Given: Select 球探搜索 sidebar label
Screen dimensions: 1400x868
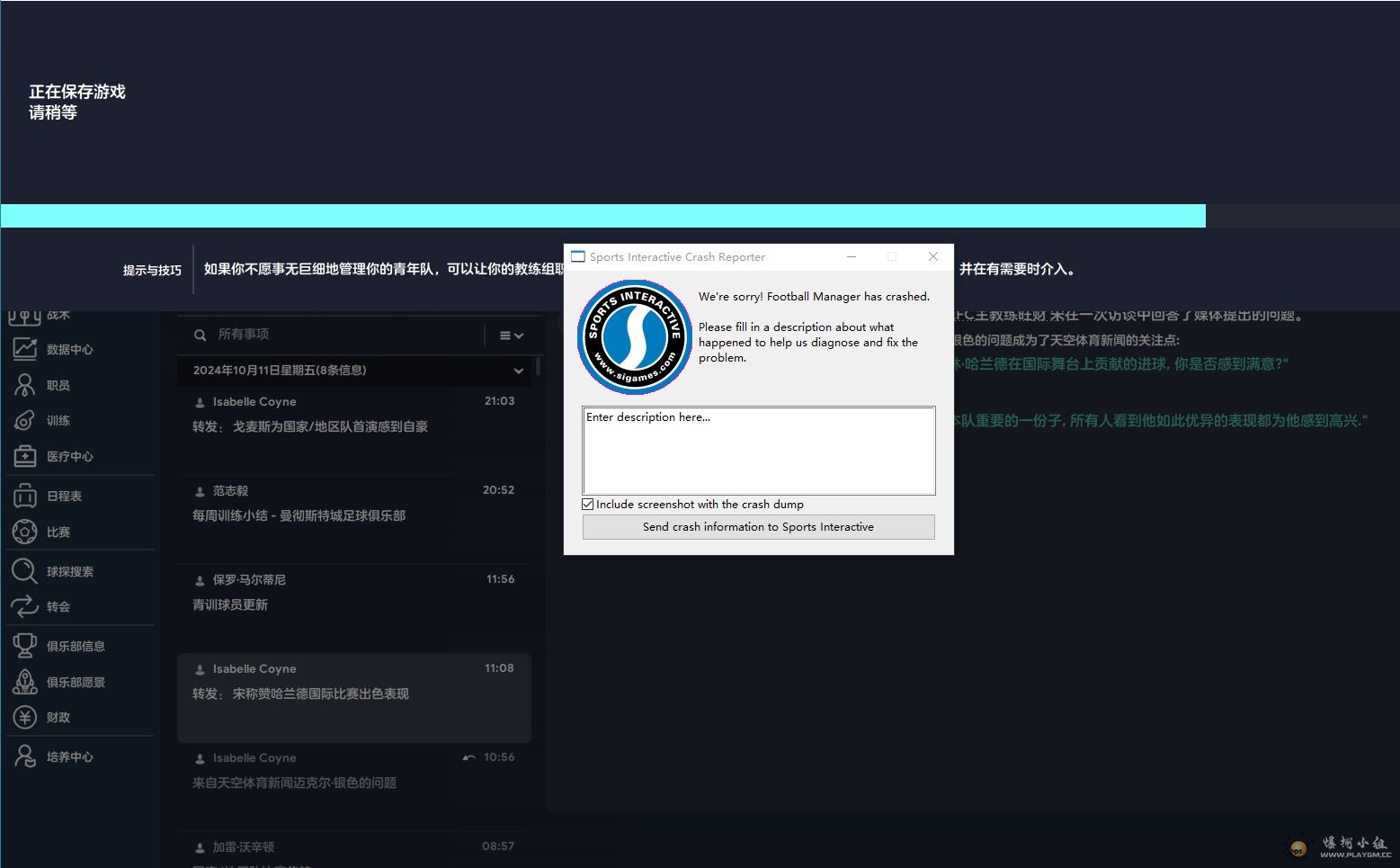Looking at the screenshot, I should coord(70,571).
